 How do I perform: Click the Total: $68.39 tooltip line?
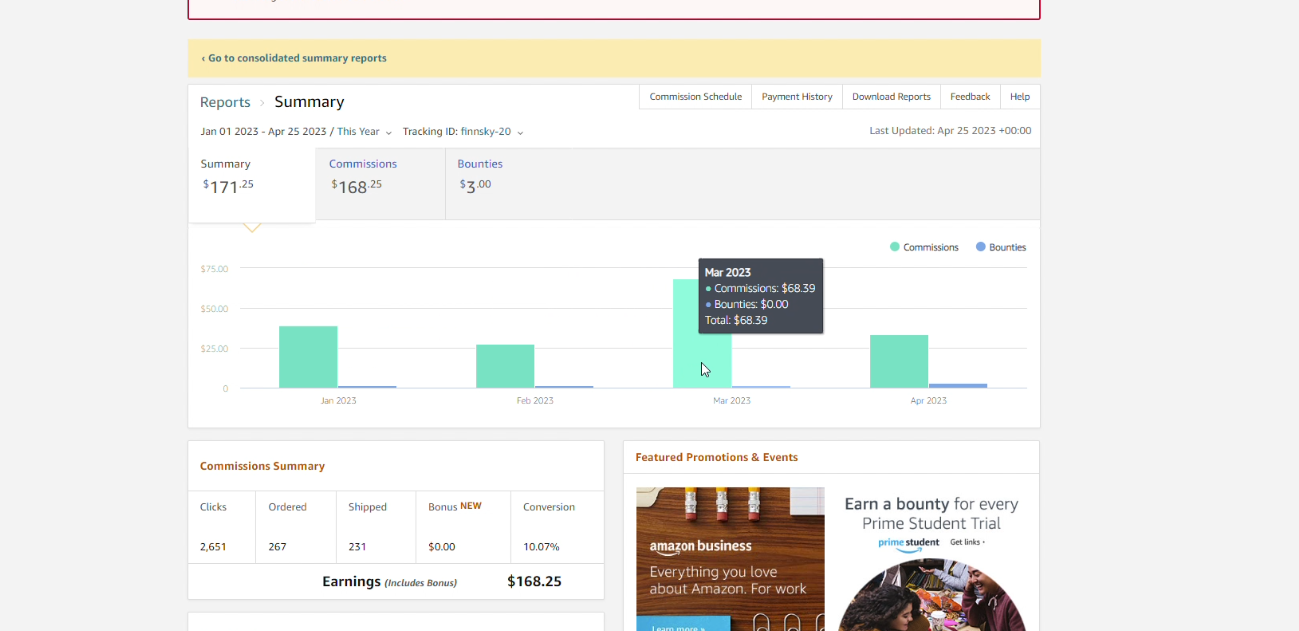(x=736, y=321)
